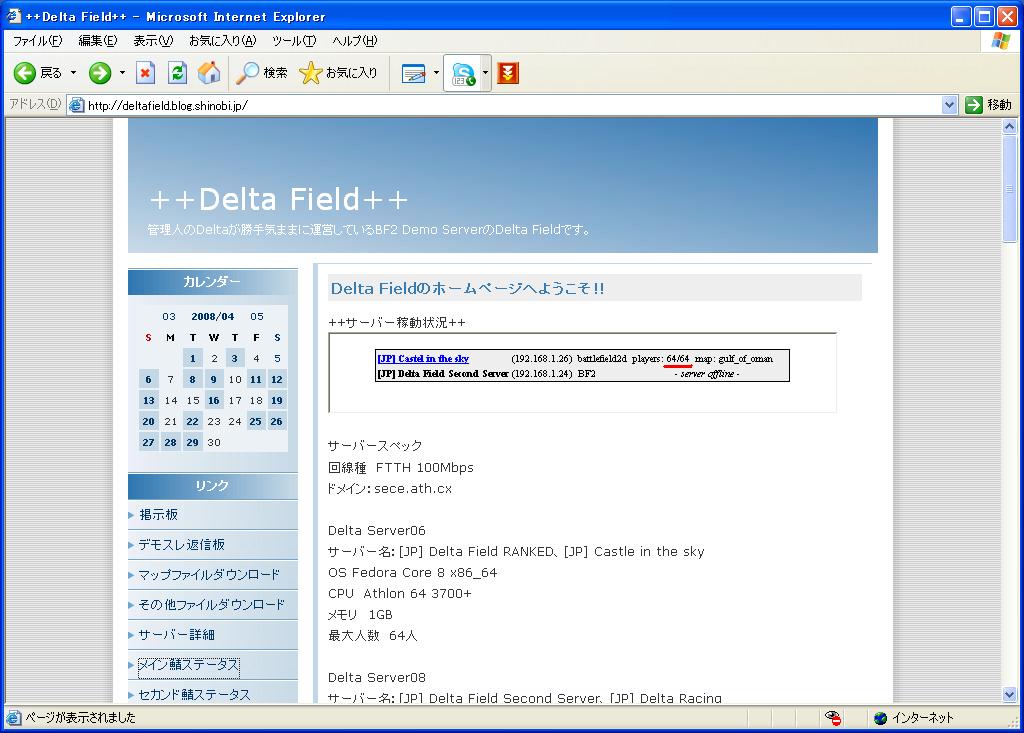Open the ツール(T) menu
1024x733 pixels.
294,41
